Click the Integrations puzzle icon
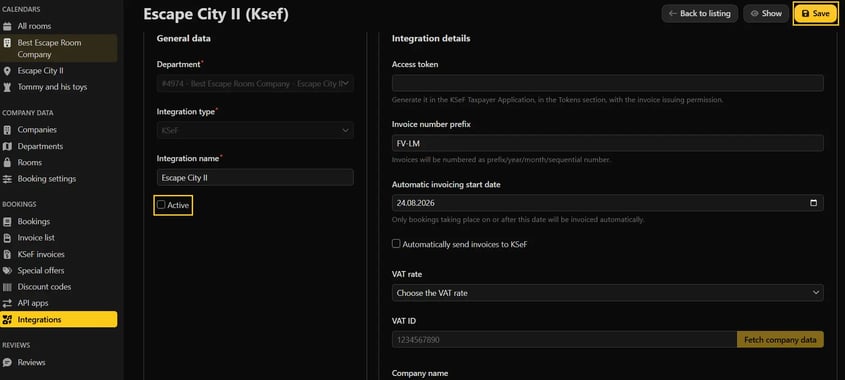 tap(7, 320)
